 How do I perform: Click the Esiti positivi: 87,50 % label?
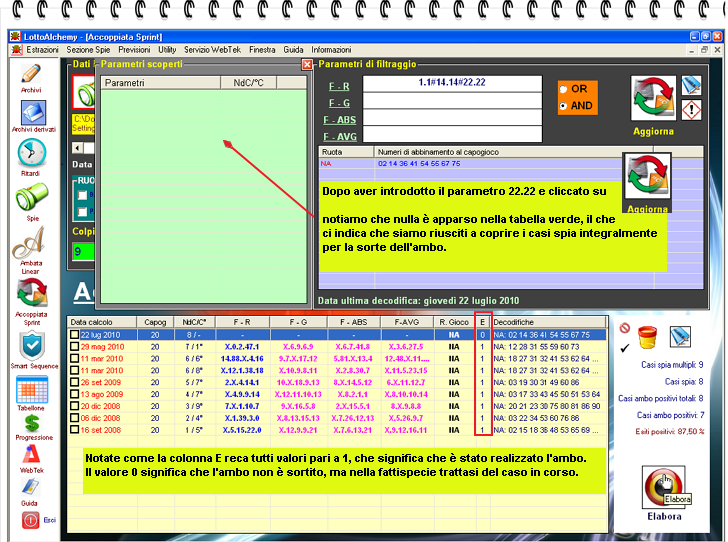point(670,431)
